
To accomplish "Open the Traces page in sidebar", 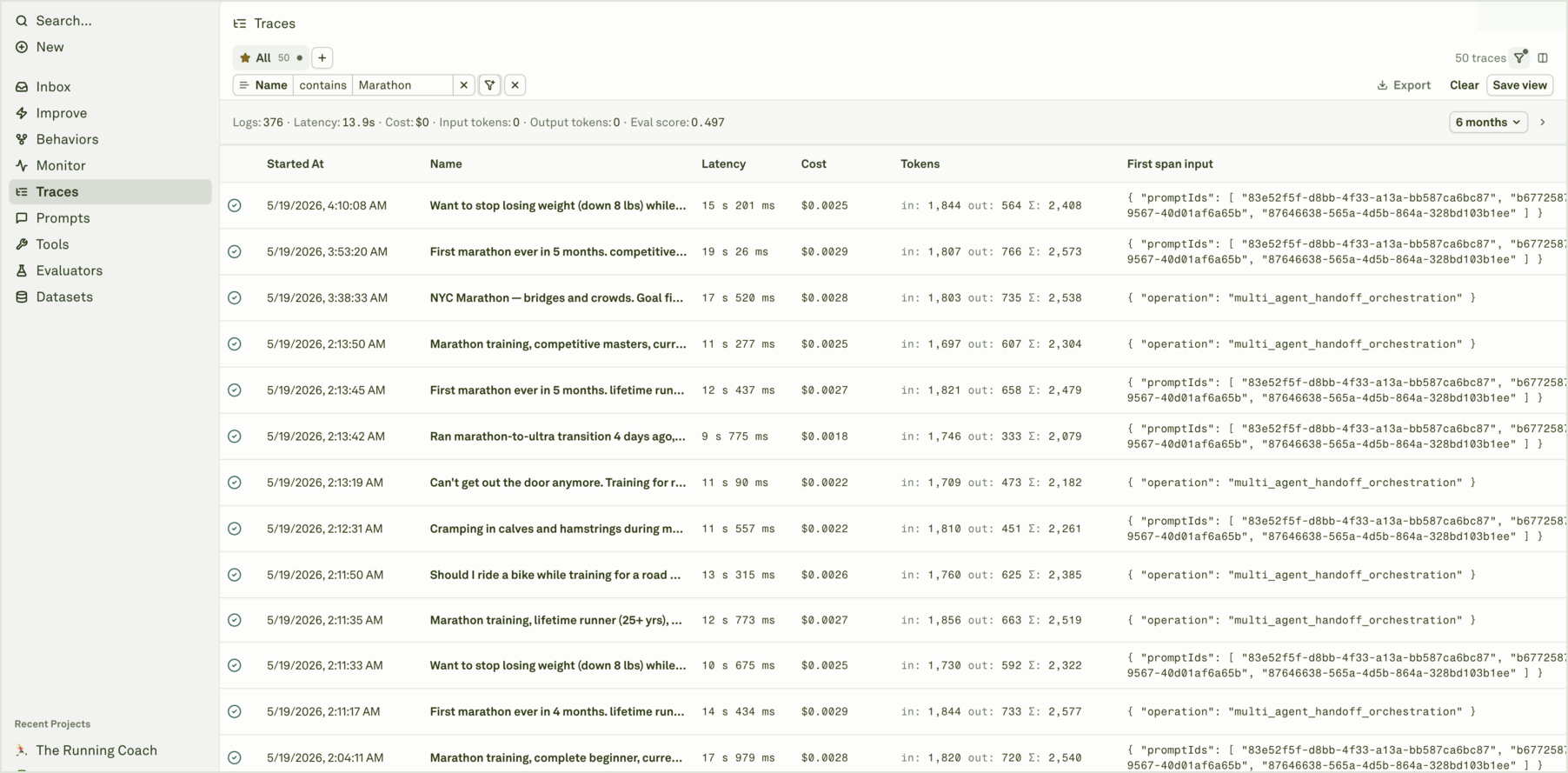I will point(110,192).
